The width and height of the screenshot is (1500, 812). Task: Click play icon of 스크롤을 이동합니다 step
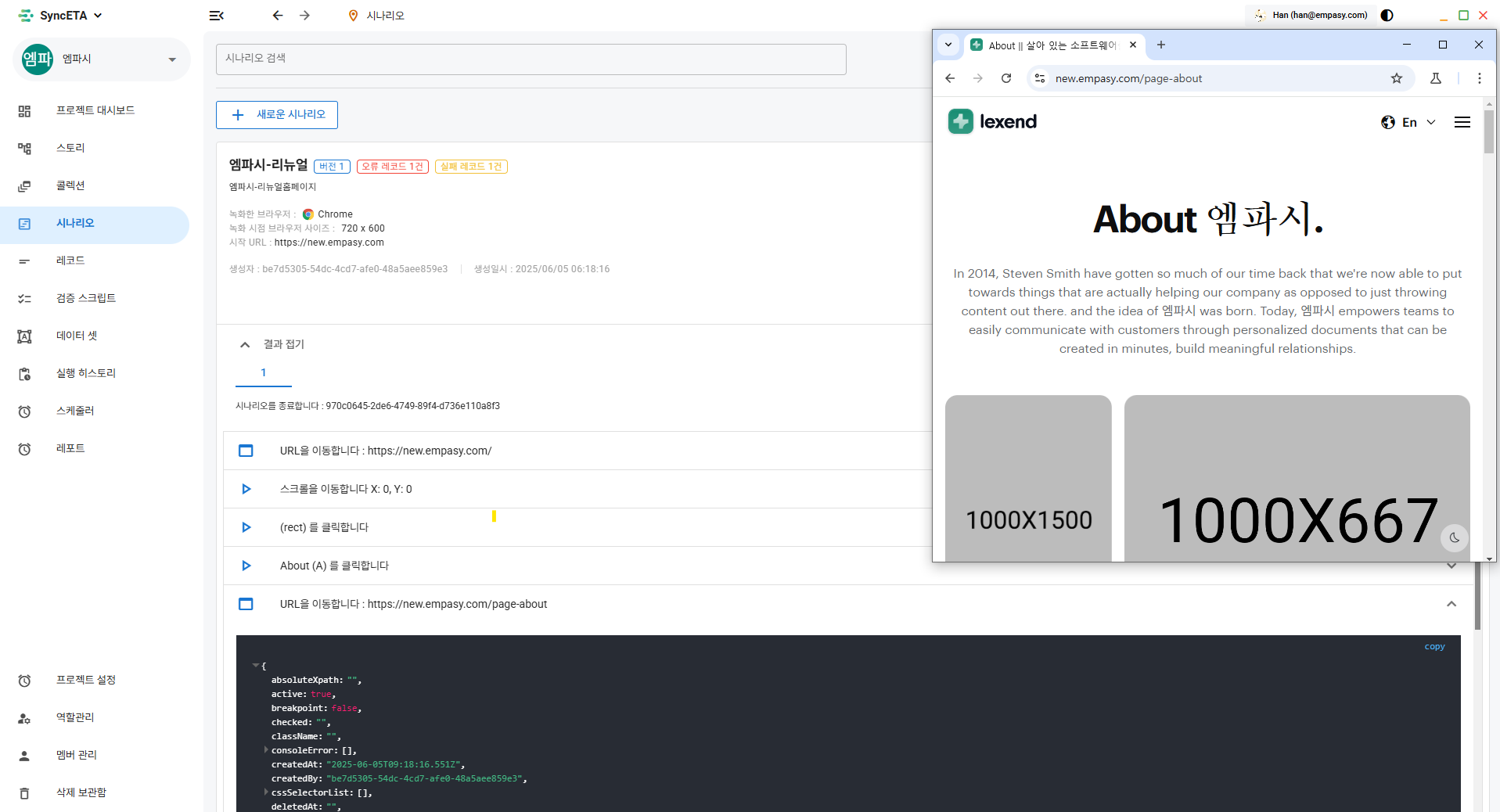[x=246, y=490]
